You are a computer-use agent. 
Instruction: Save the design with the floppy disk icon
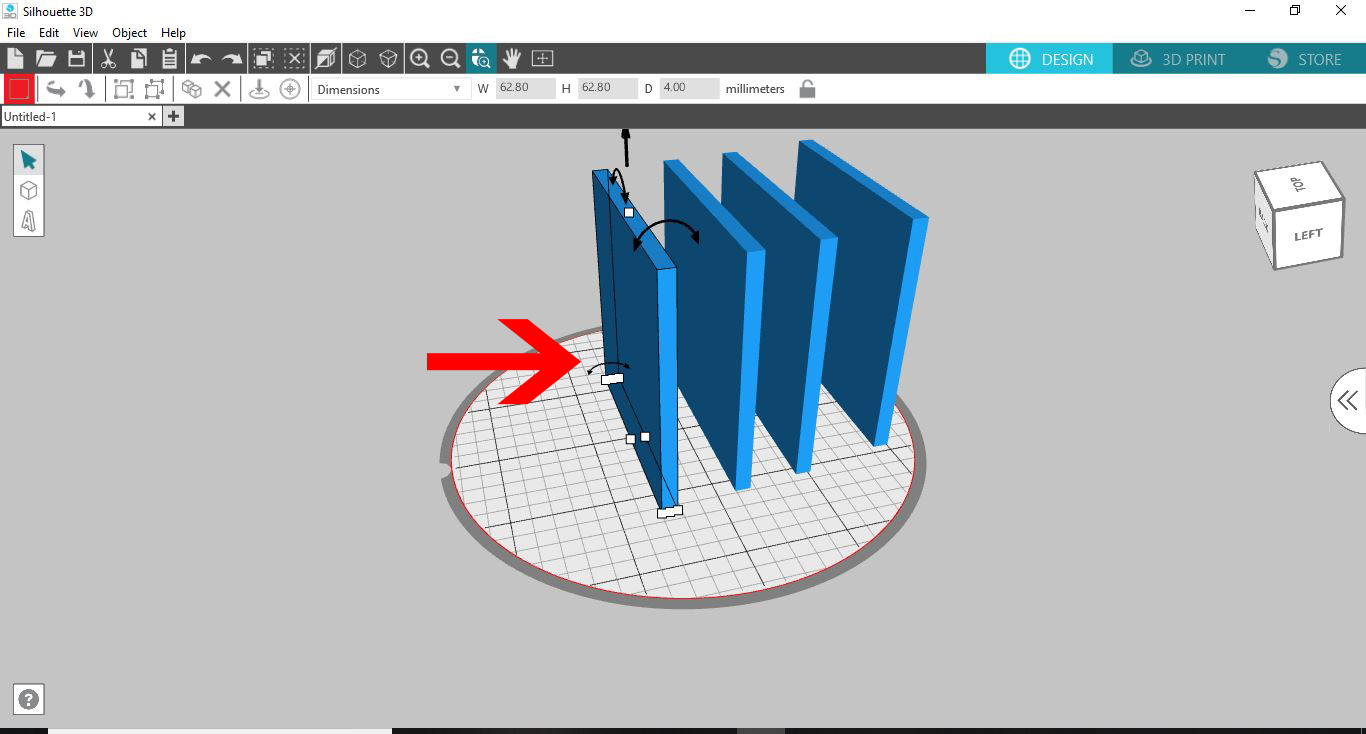pyautogui.click(x=77, y=58)
